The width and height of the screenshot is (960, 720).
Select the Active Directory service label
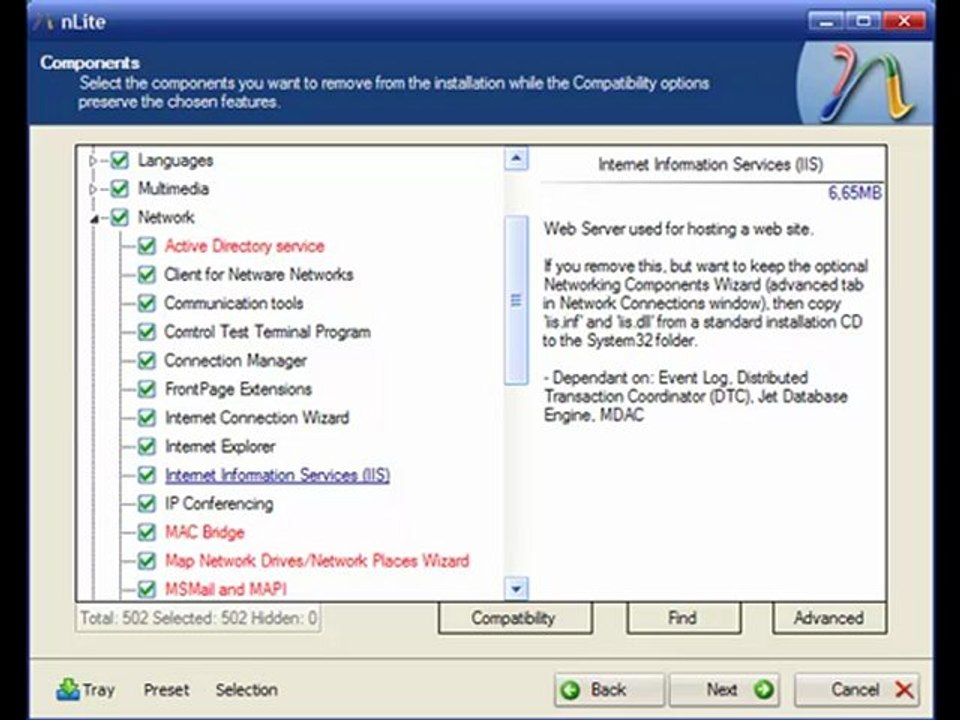[244, 246]
